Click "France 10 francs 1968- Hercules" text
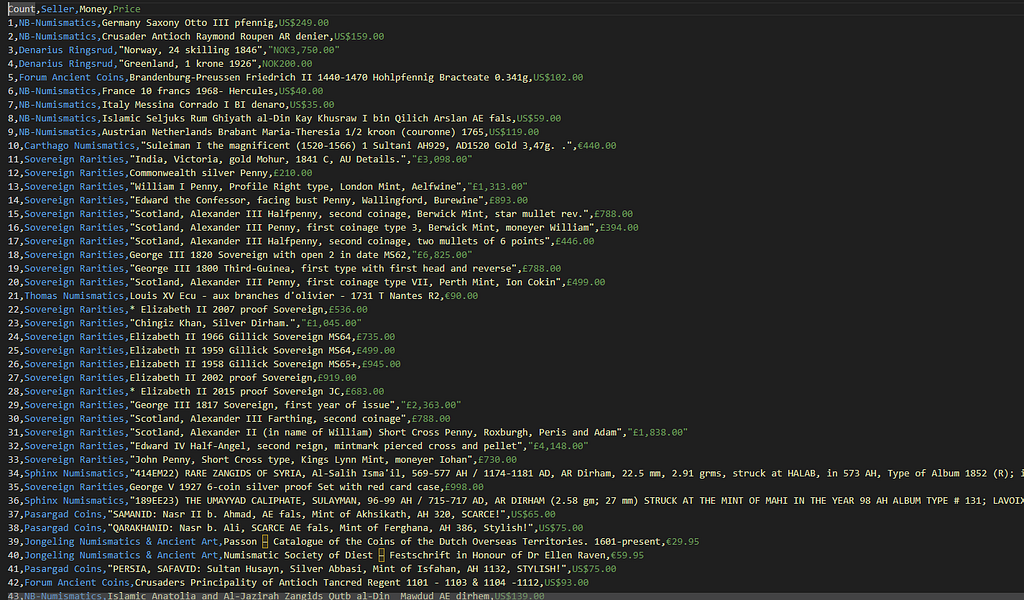 tap(187, 91)
